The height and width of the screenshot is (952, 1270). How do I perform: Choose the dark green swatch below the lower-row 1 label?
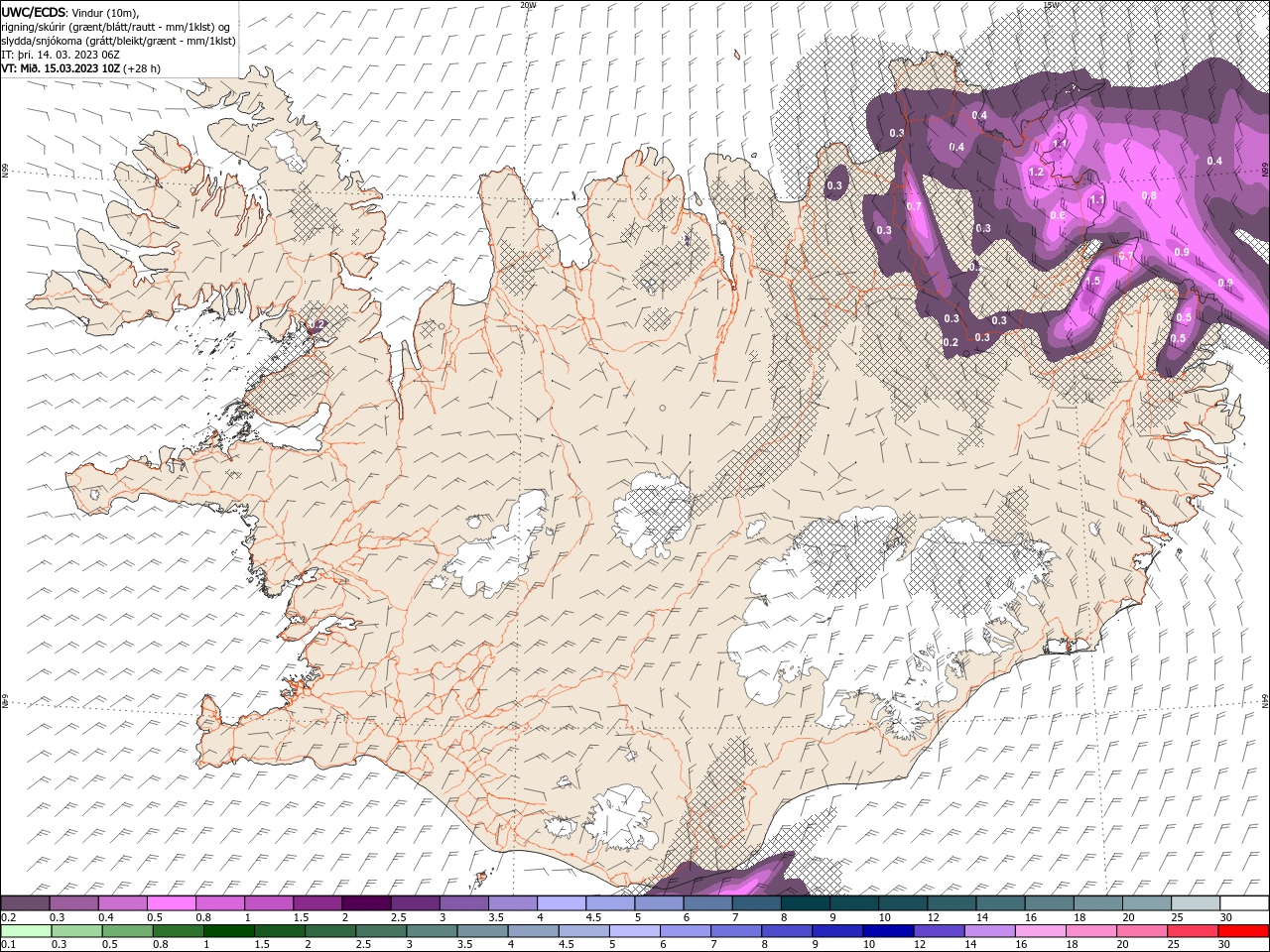(x=229, y=931)
